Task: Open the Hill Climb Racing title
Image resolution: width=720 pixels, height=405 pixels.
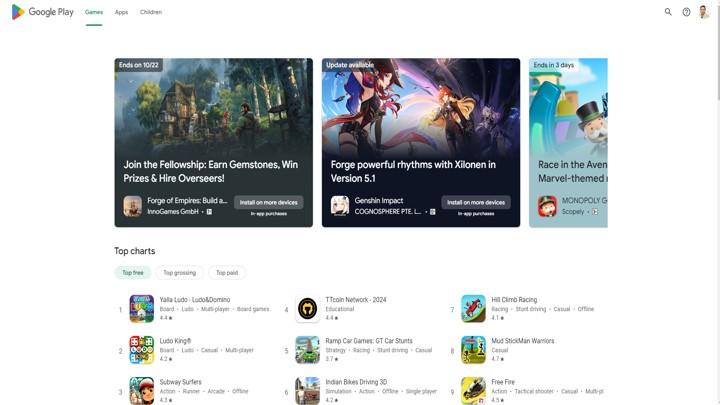Action: tap(514, 300)
